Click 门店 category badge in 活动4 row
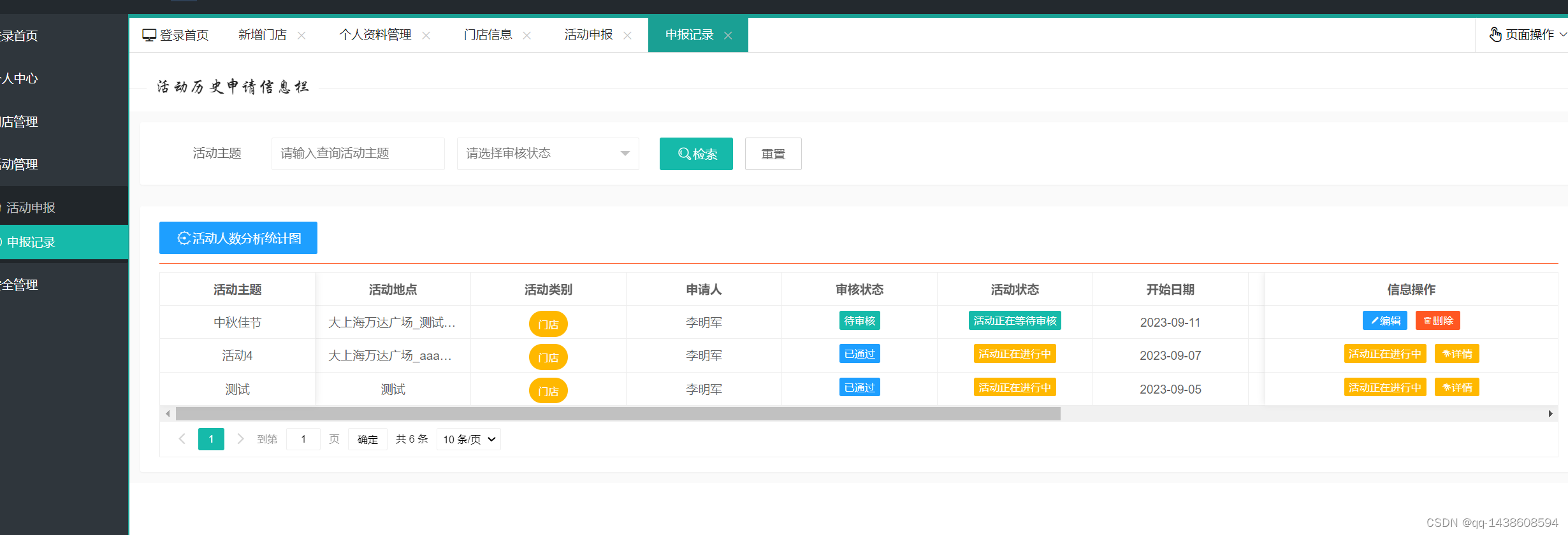The height and width of the screenshot is (535, 1568). coord(548,357)
